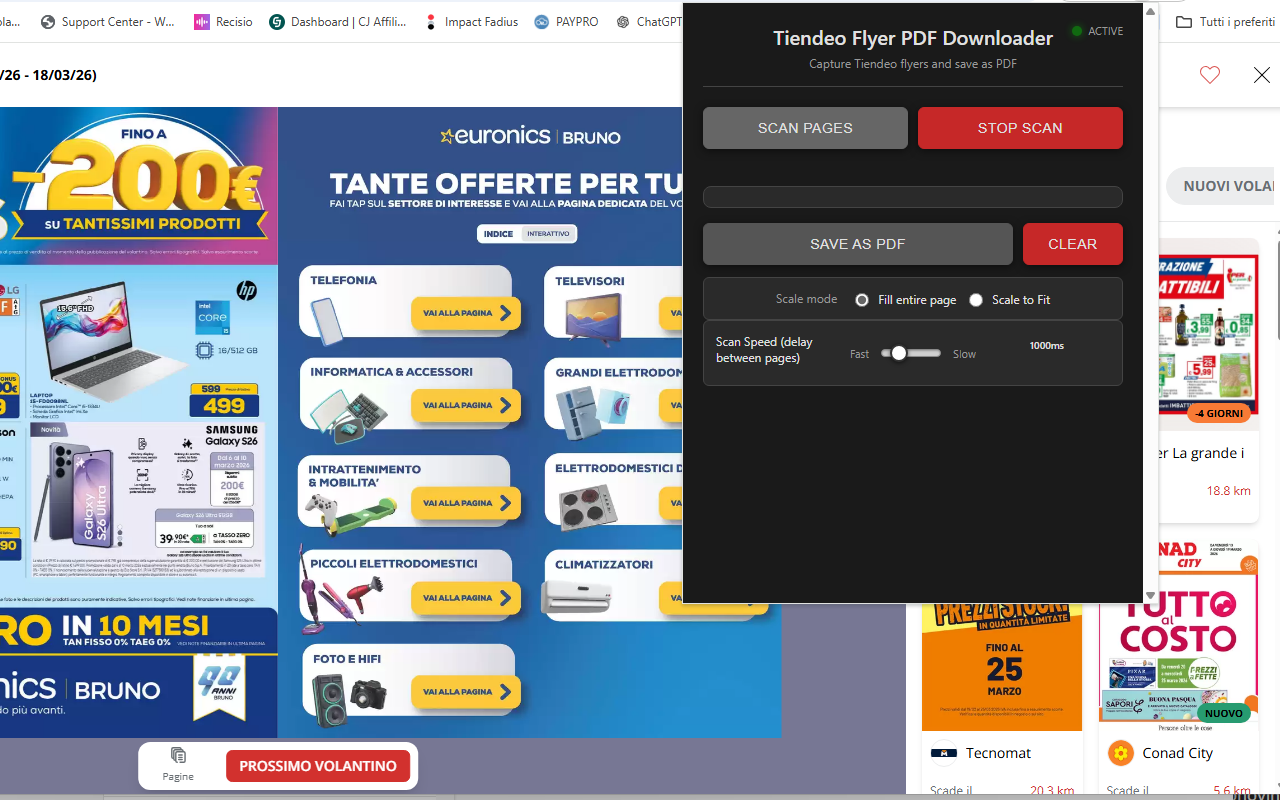Select the Fill entire page option

pos(861,299)
